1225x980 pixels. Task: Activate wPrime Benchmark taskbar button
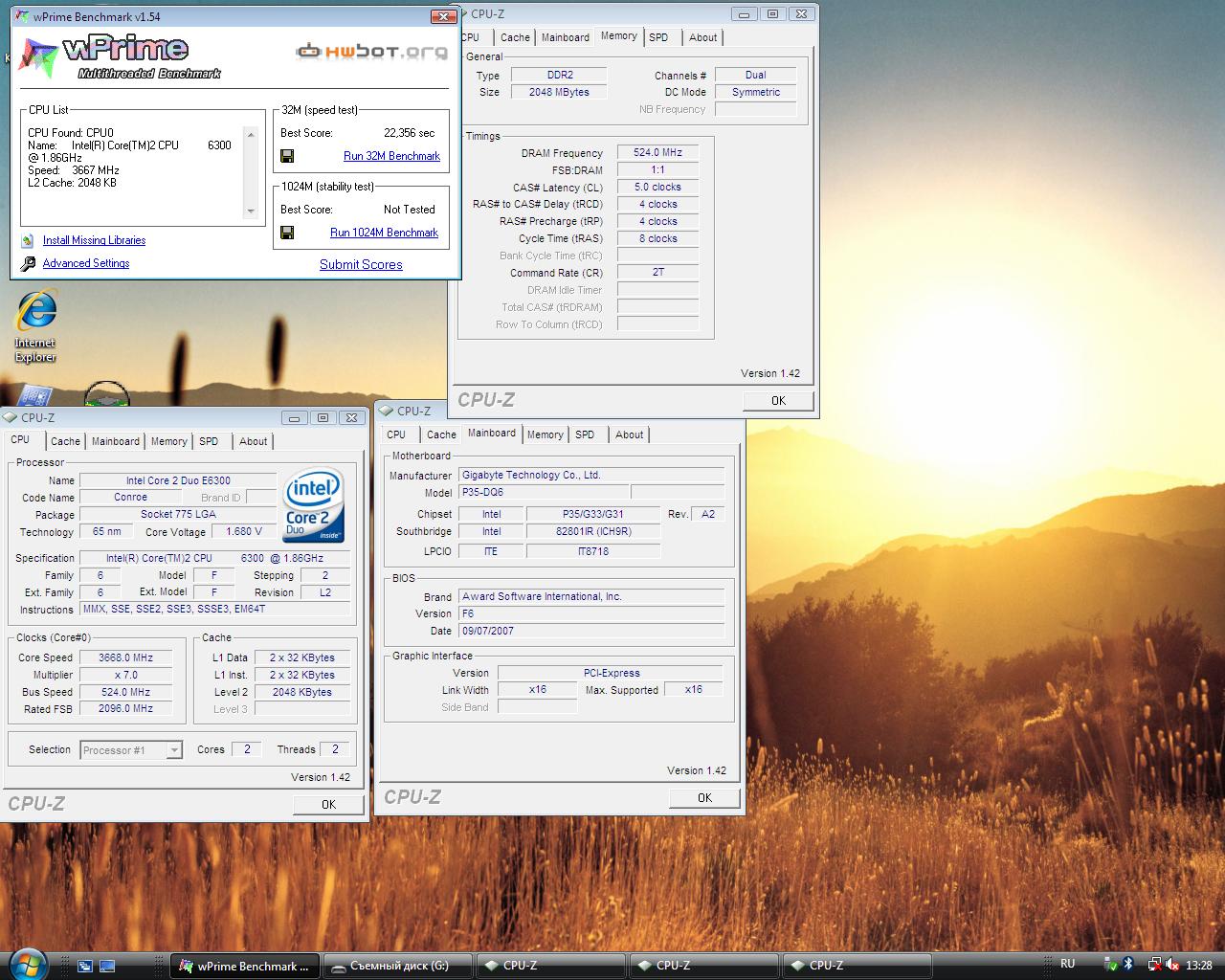(x=245, y=966)
